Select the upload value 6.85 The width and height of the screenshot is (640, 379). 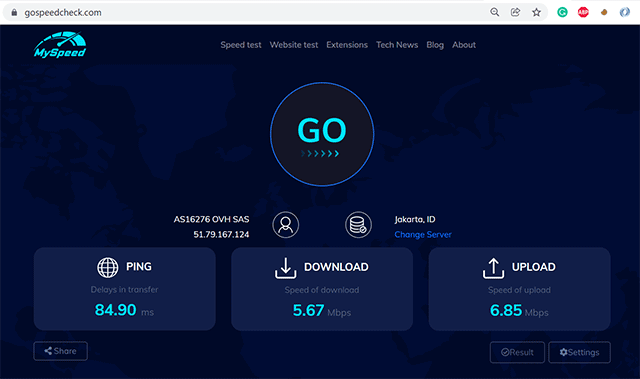tap(506, 310)
